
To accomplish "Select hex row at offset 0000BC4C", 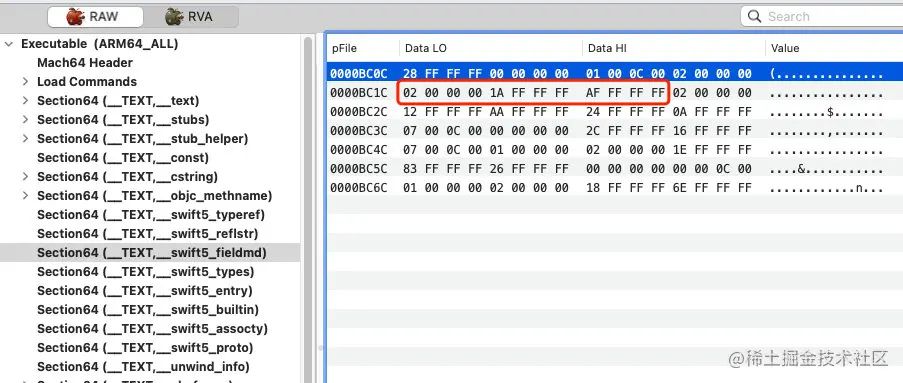I will (x=615, y=150).
